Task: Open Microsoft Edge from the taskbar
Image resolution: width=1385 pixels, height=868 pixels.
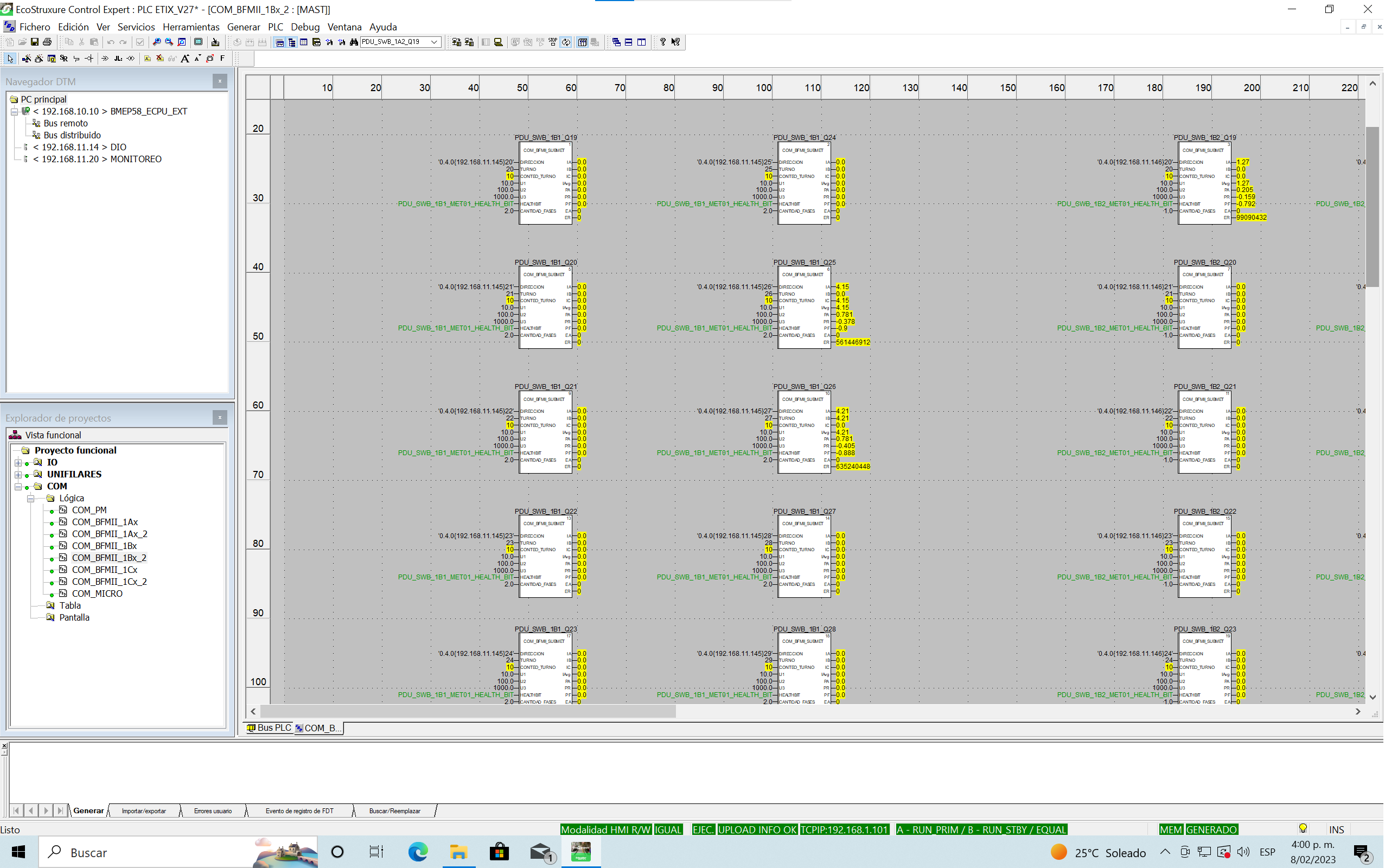Action: (x=418, y=852)
